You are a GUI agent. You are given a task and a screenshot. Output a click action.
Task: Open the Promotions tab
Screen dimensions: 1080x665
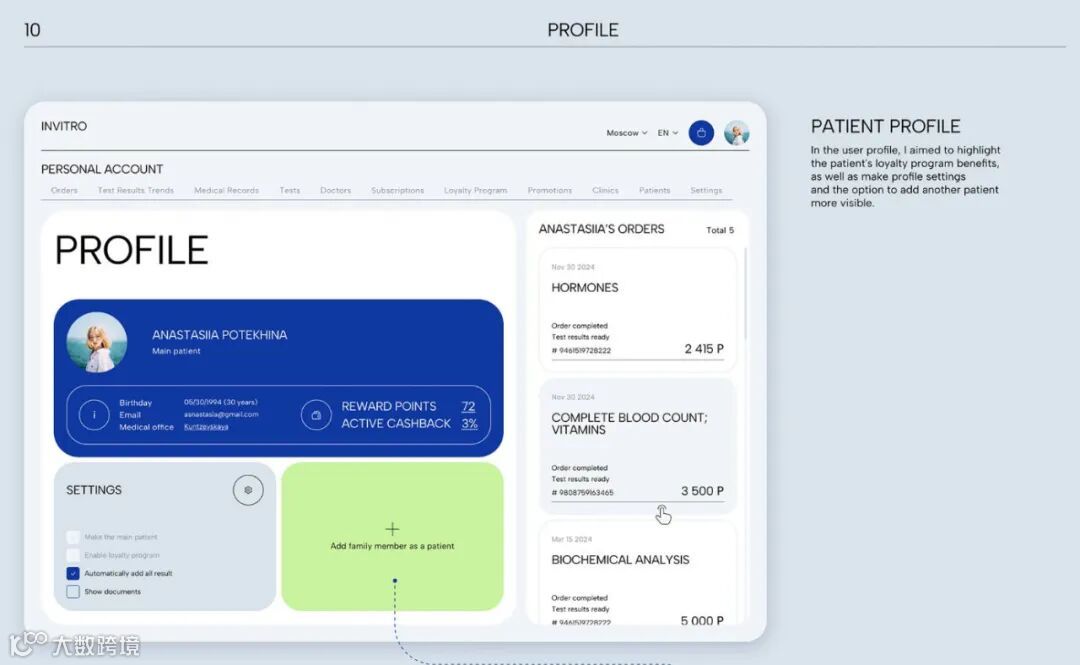550,190
